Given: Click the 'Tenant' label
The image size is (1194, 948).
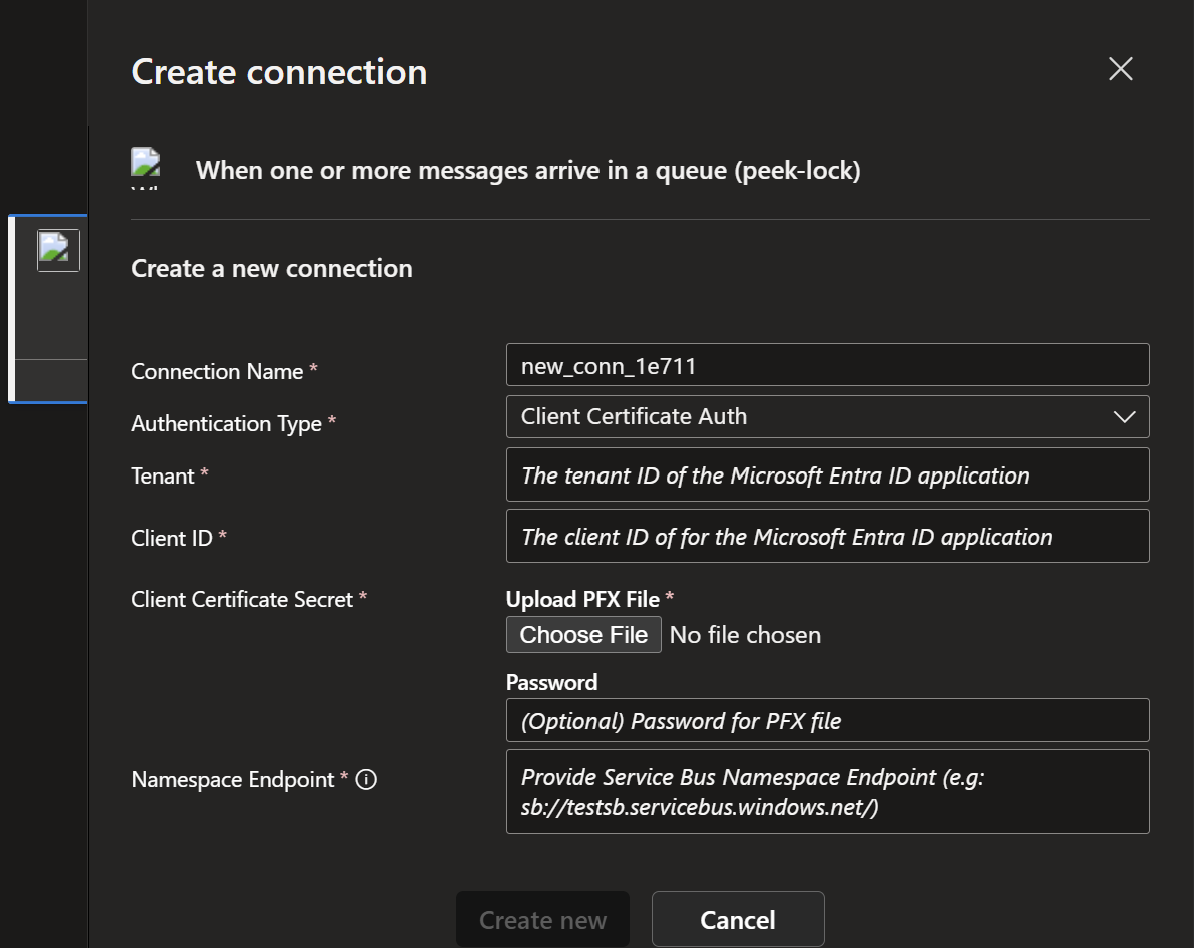Looking at the screenshot, I should point(163,476).
